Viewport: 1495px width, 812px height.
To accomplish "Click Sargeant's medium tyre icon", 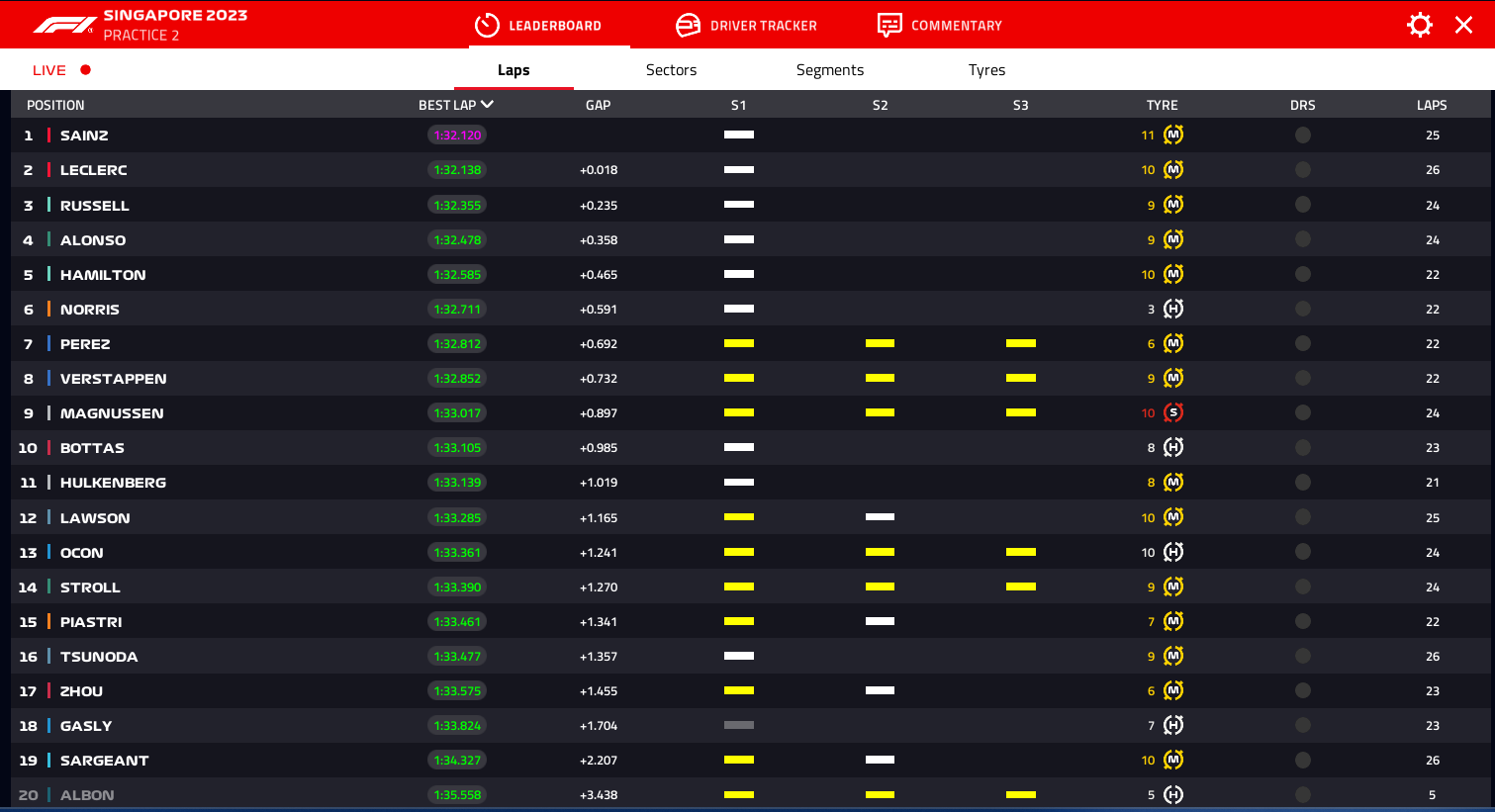I will coord(1173,760).
